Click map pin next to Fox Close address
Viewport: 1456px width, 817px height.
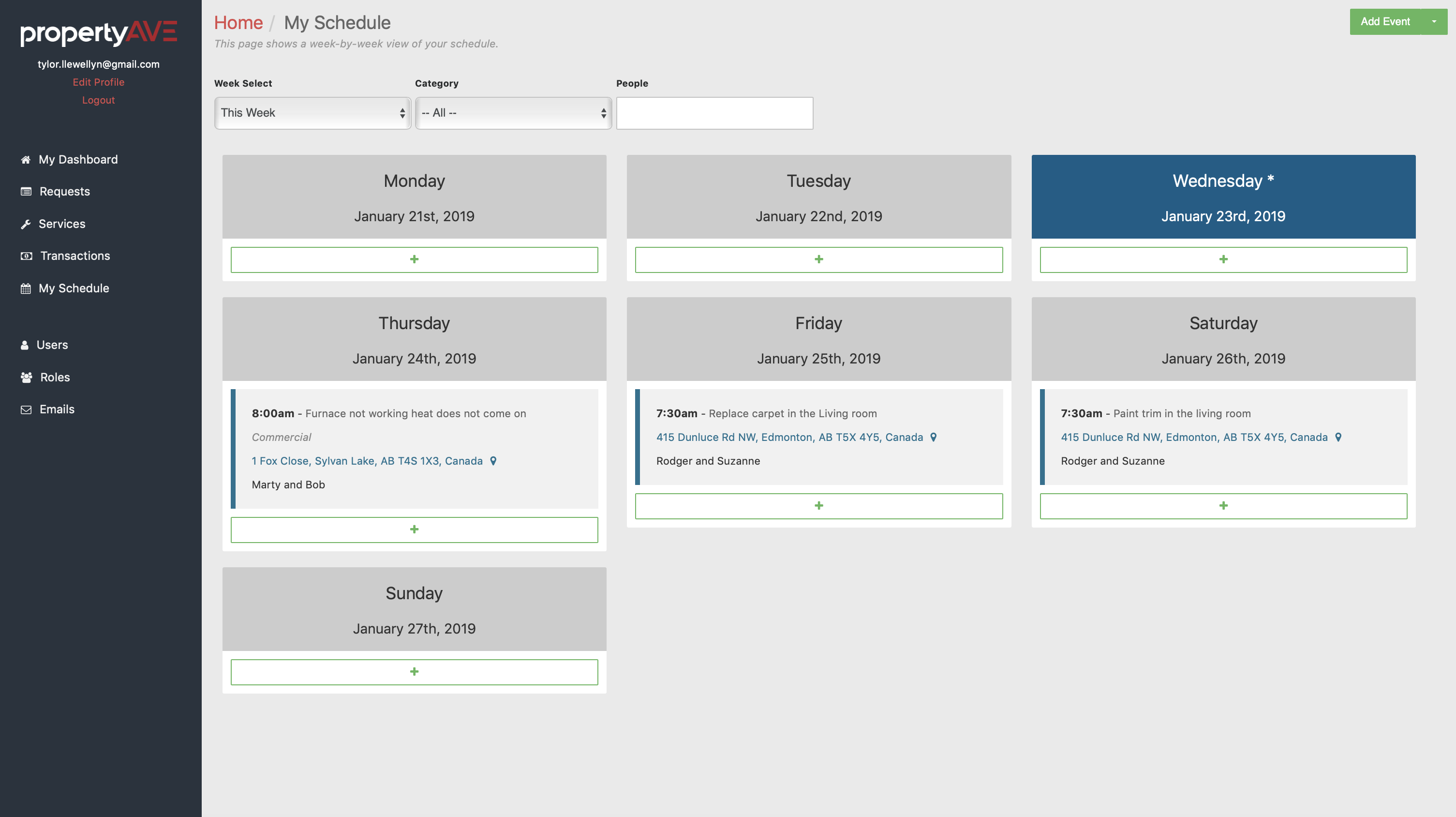point(493,461)
